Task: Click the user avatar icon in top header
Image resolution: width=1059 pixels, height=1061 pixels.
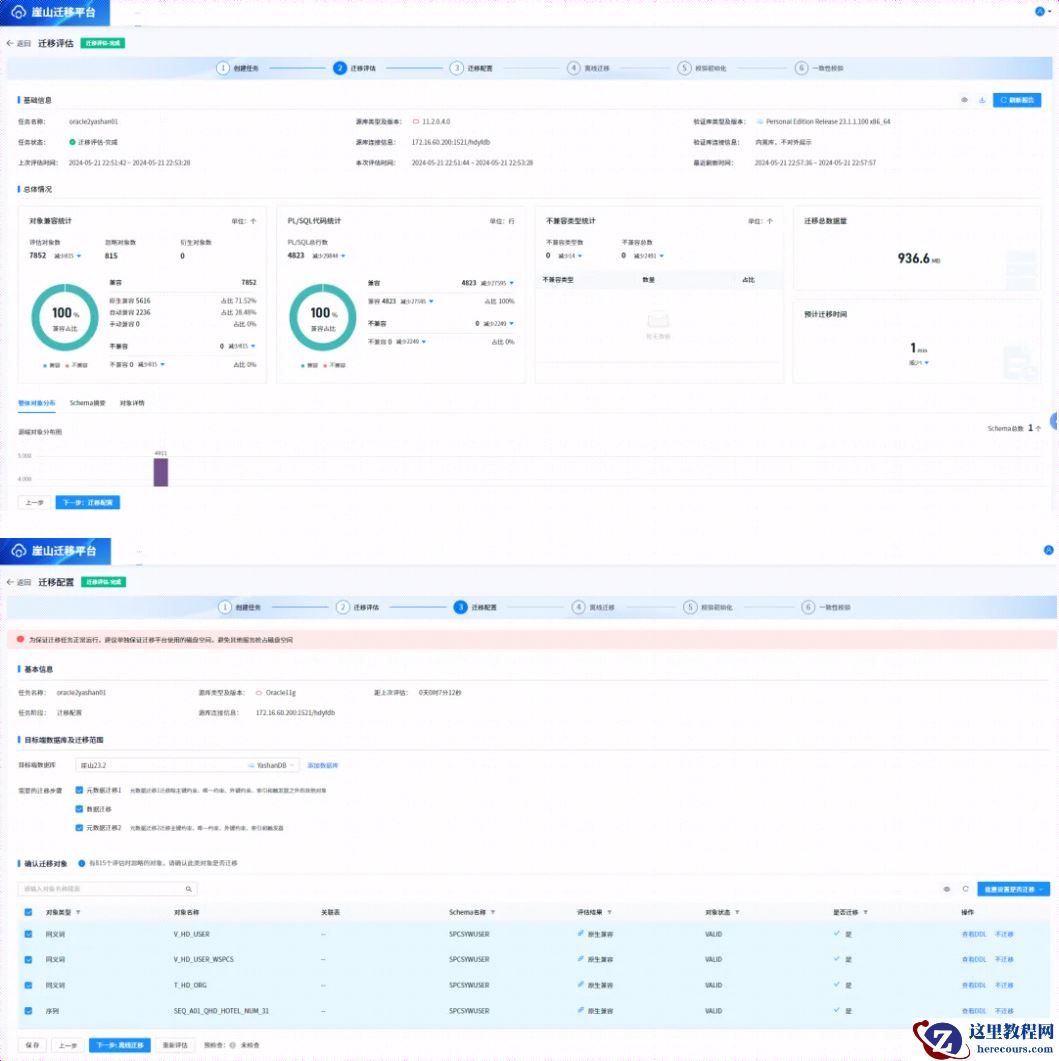Action: (1040, 12)
